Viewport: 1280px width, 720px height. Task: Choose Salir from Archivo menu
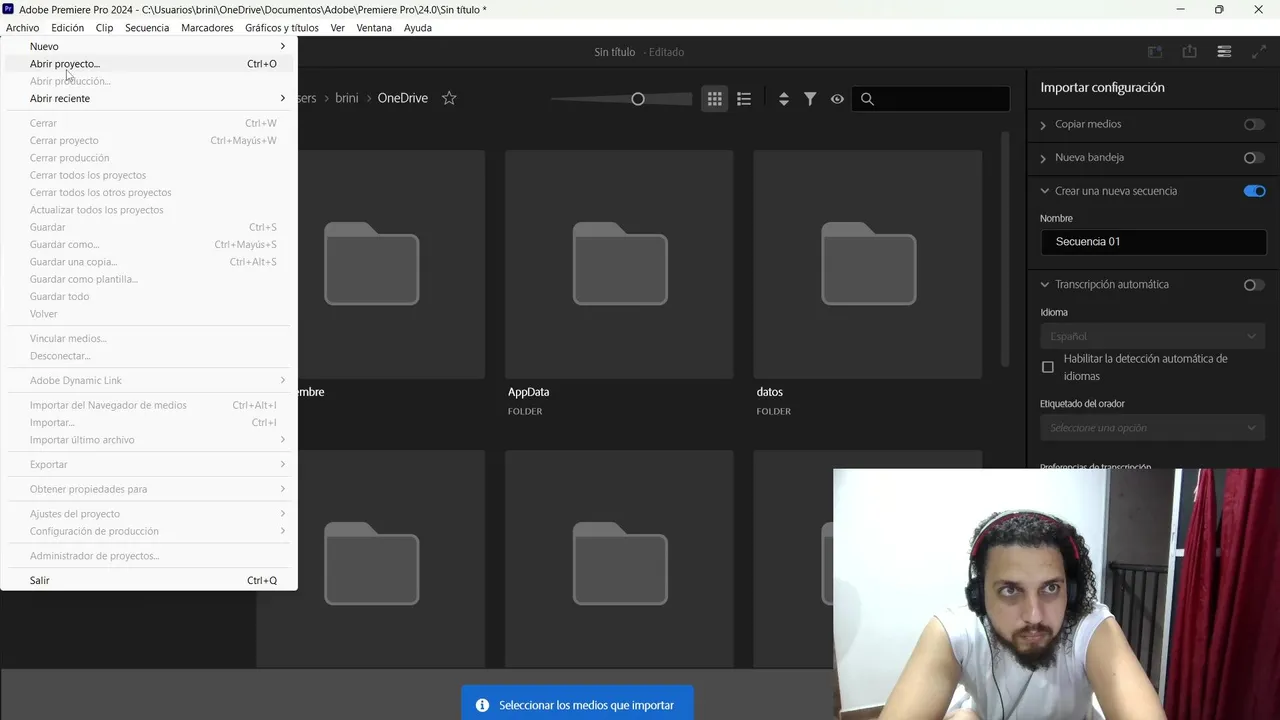pos(149,580)
